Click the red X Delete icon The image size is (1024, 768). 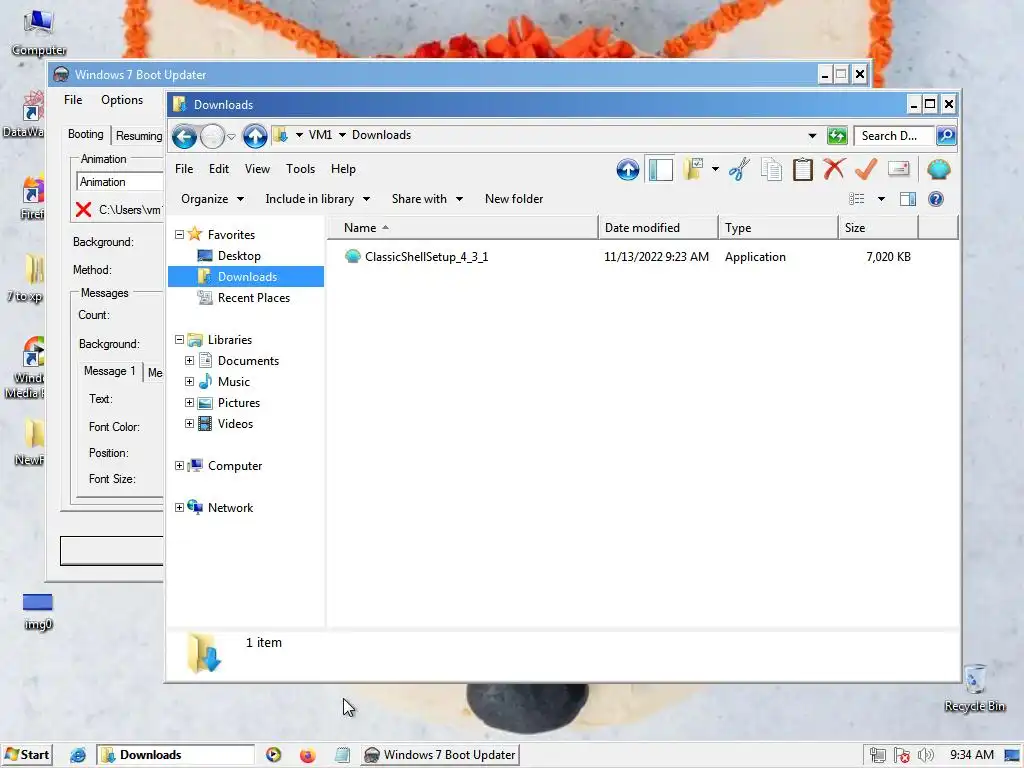[x=834, y=169]
